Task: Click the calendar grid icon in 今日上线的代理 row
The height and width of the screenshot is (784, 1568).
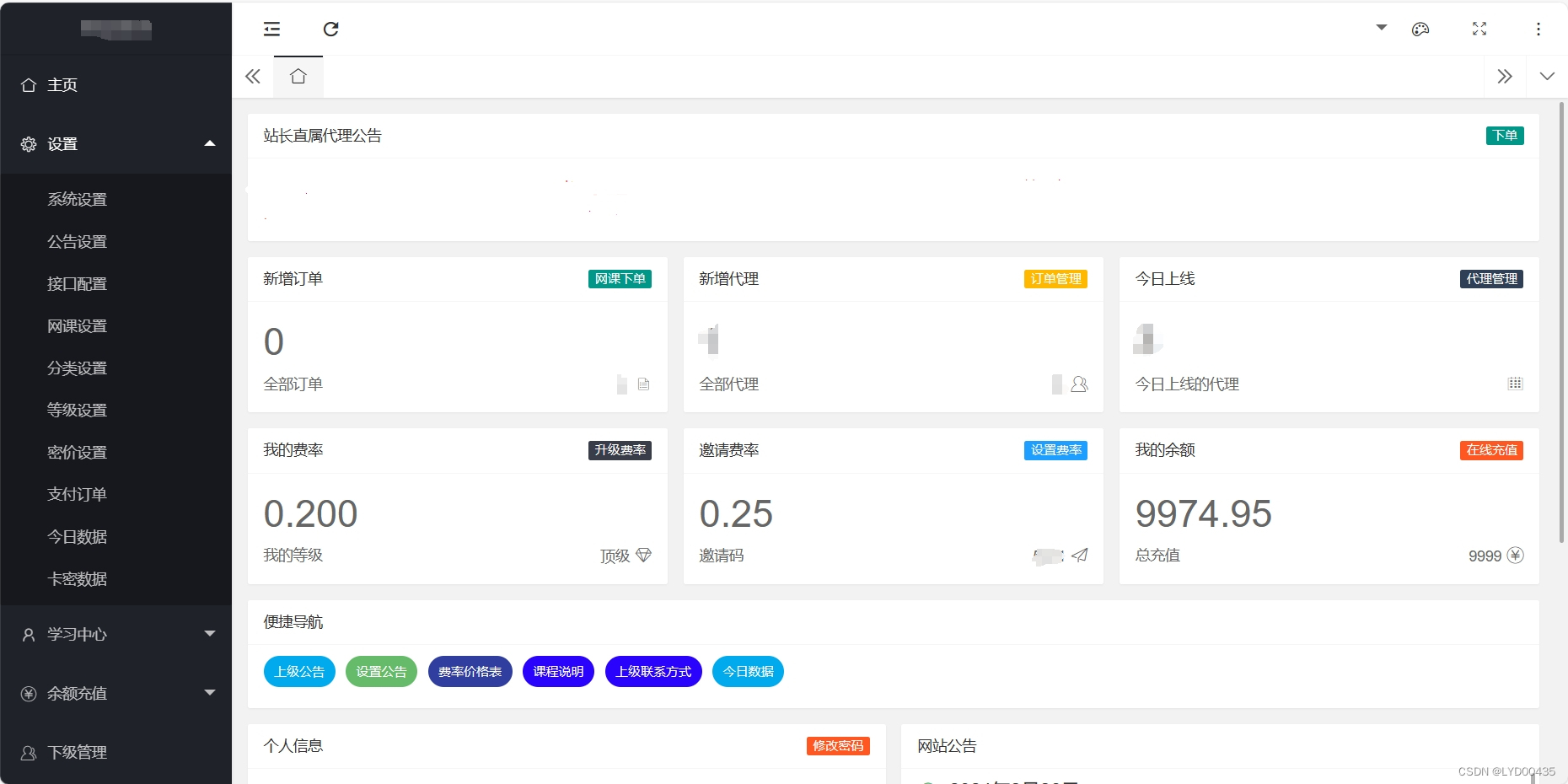Action: [1515, 384]
